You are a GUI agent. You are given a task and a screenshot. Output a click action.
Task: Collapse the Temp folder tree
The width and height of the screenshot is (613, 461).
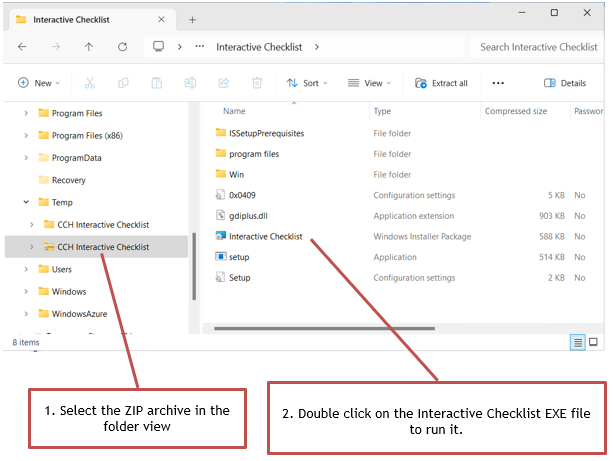point(26,202)
